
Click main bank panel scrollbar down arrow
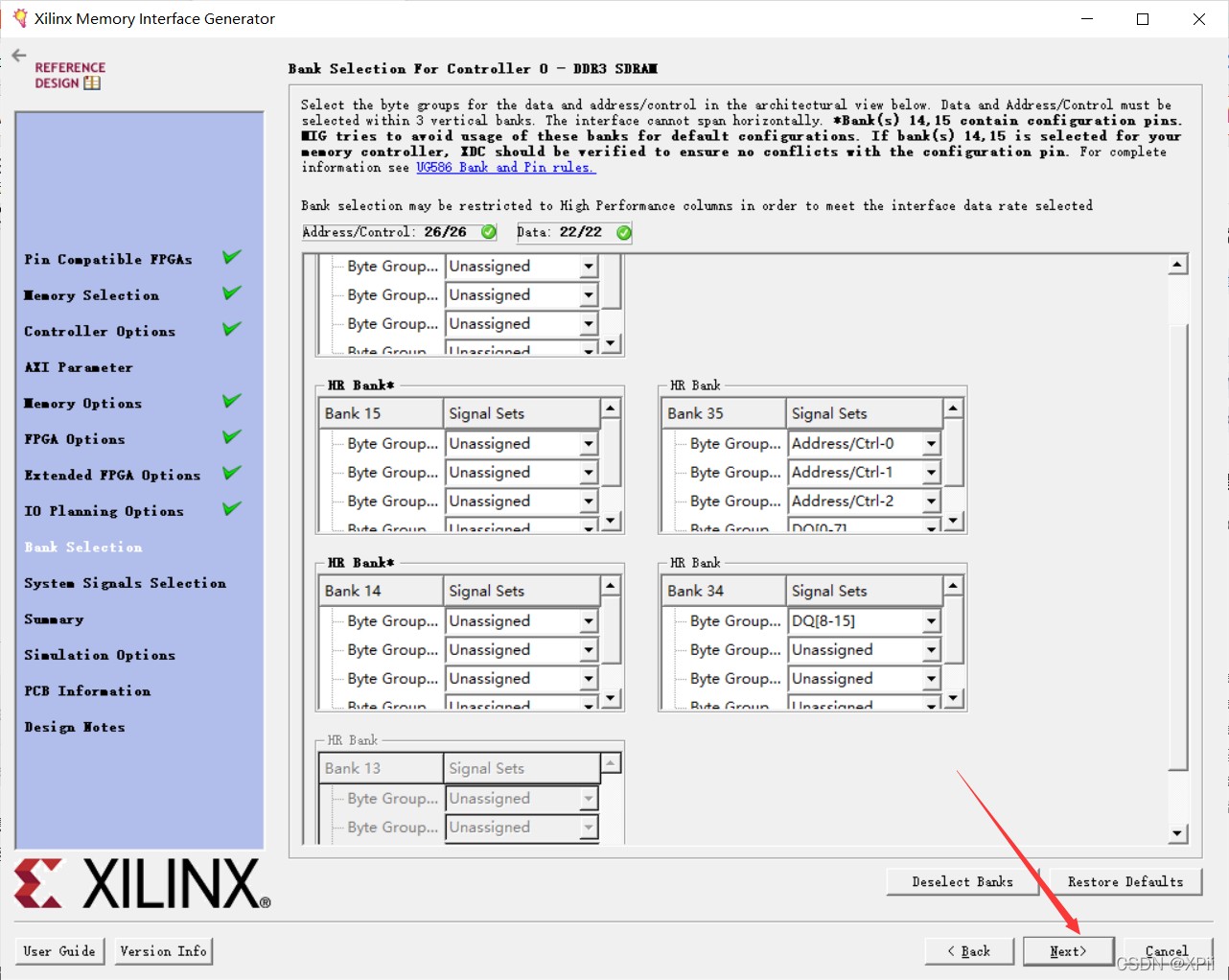(x=1178, y=834)
